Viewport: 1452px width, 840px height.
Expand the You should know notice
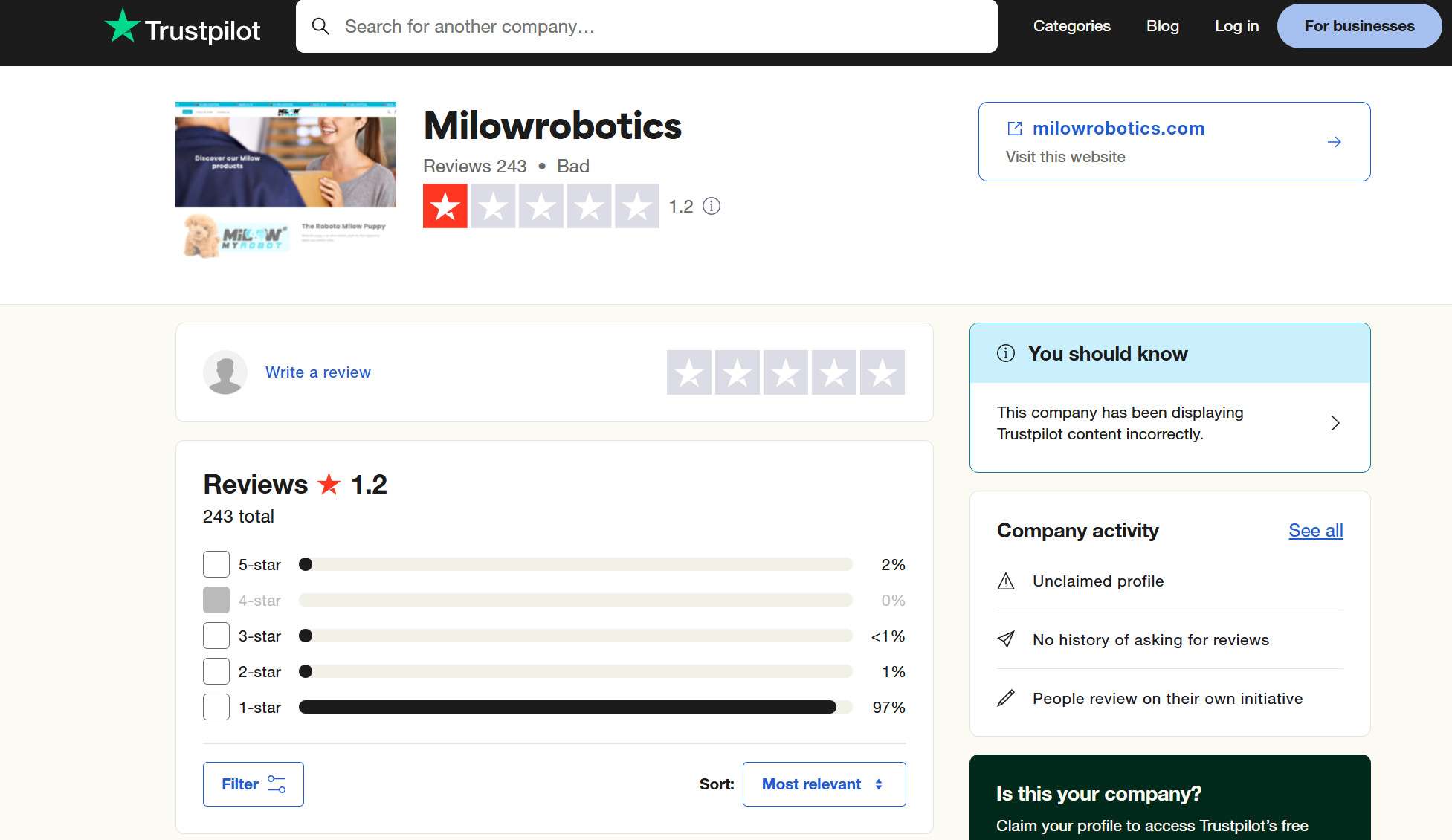click(x=1335, y=422)
